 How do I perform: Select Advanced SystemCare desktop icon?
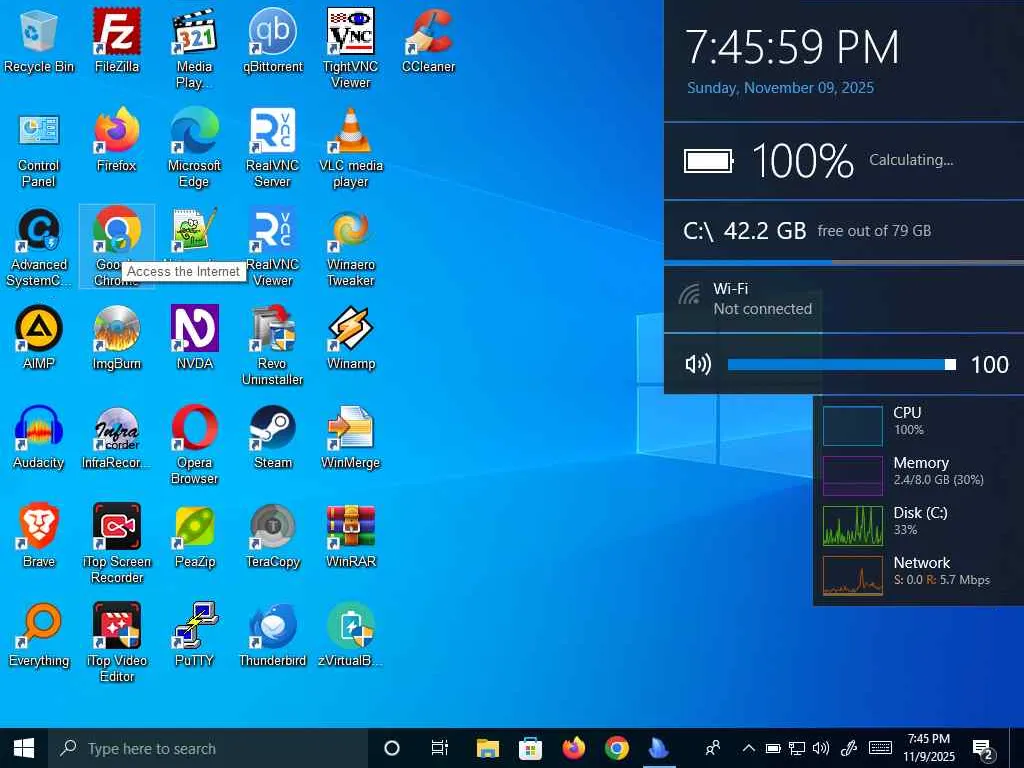[x=39, y=248]
